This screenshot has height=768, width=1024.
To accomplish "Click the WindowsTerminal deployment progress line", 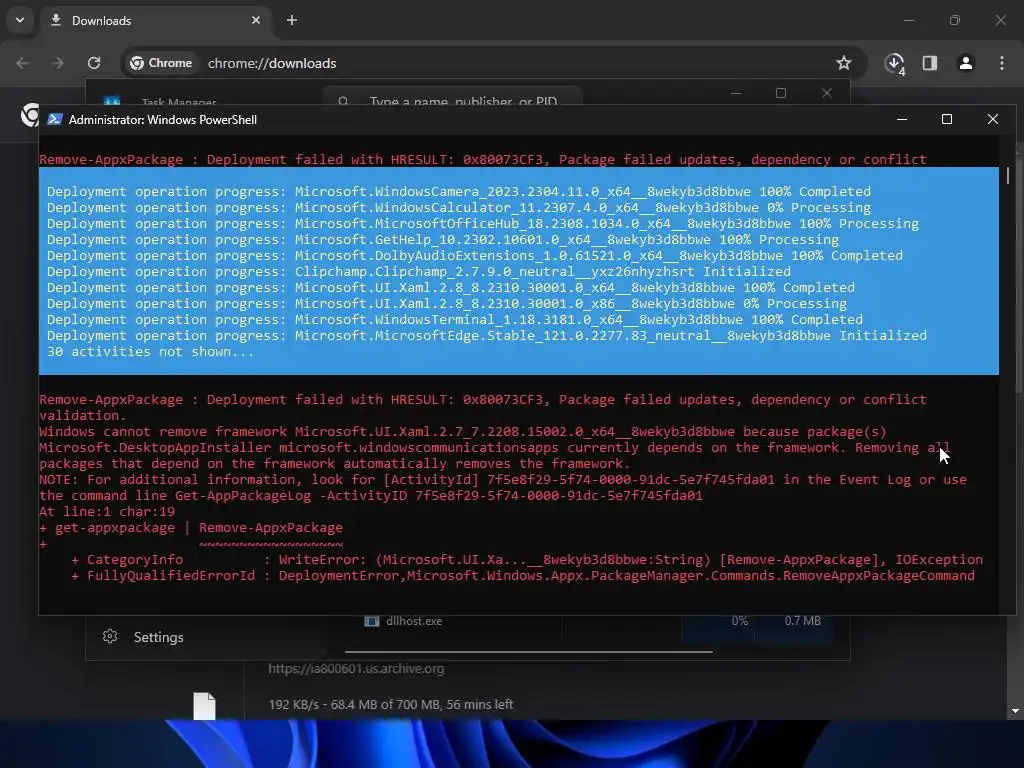I will coord(455,320).
